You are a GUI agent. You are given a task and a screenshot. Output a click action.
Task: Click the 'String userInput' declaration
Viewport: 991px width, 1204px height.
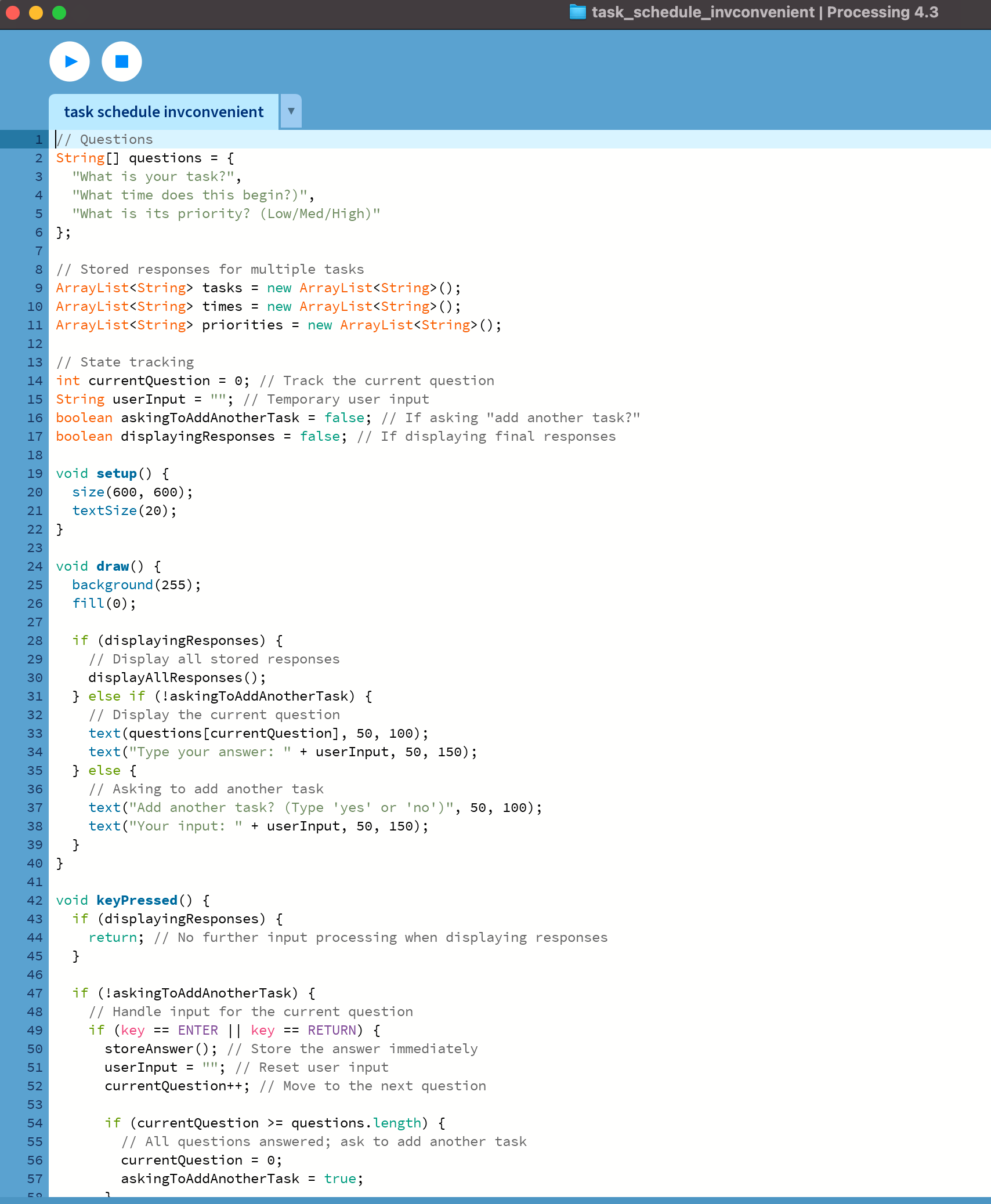point(144,399)
